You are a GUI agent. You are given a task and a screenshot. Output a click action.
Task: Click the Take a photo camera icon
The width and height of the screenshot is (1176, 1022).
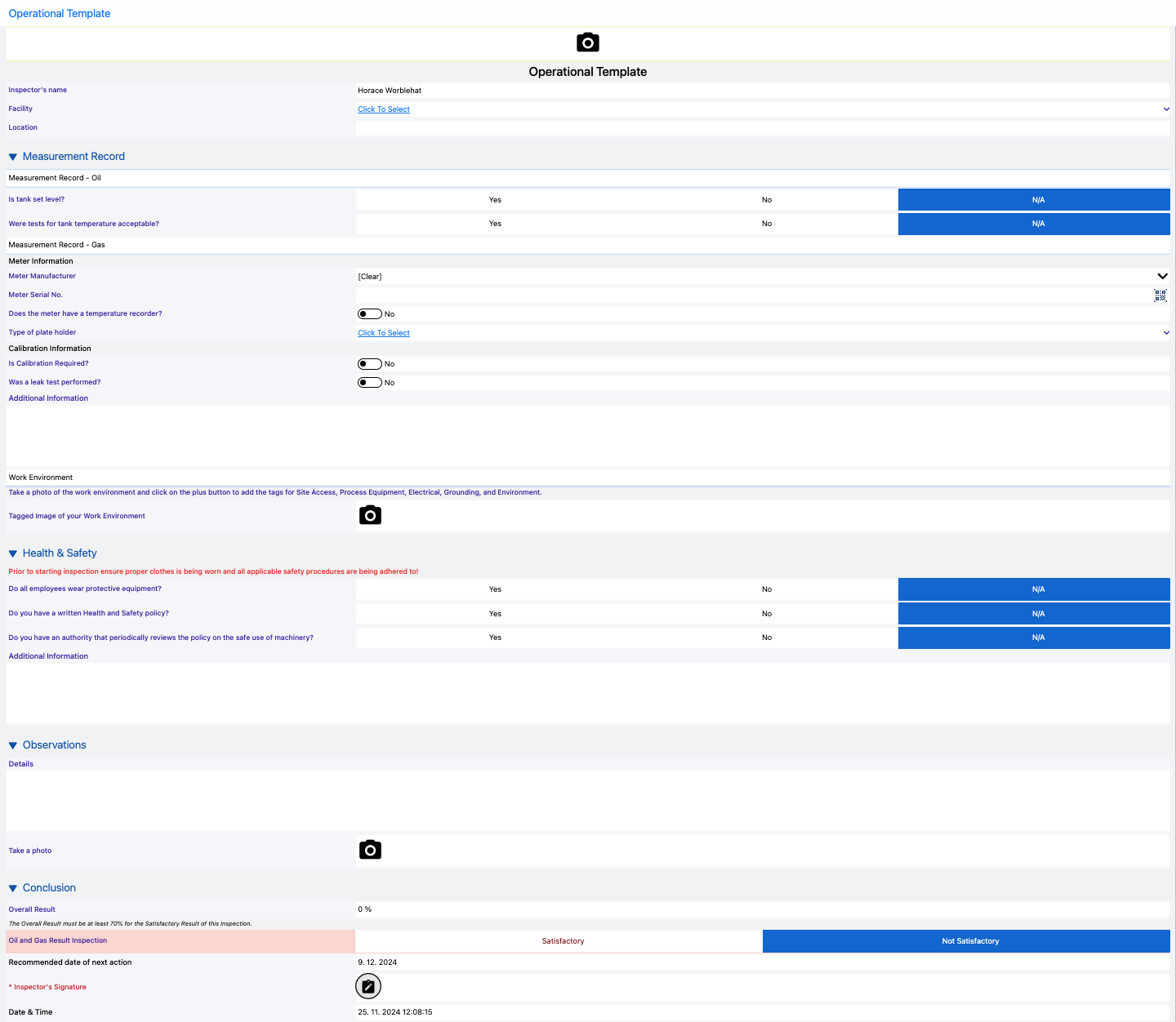[x=370, y=850]
